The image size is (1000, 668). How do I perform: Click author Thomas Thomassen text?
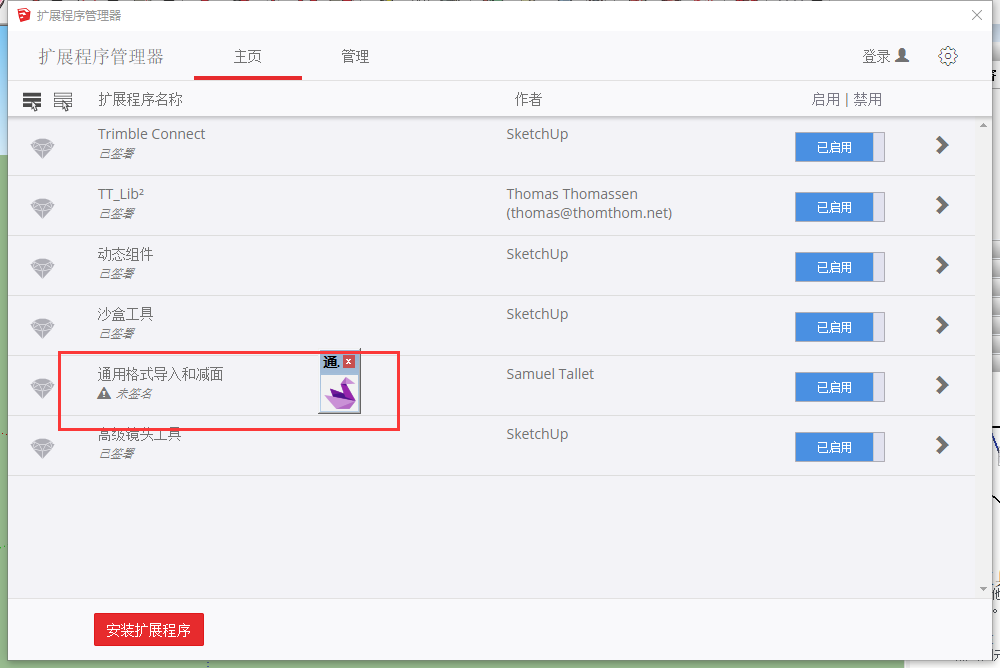(572, 194)
